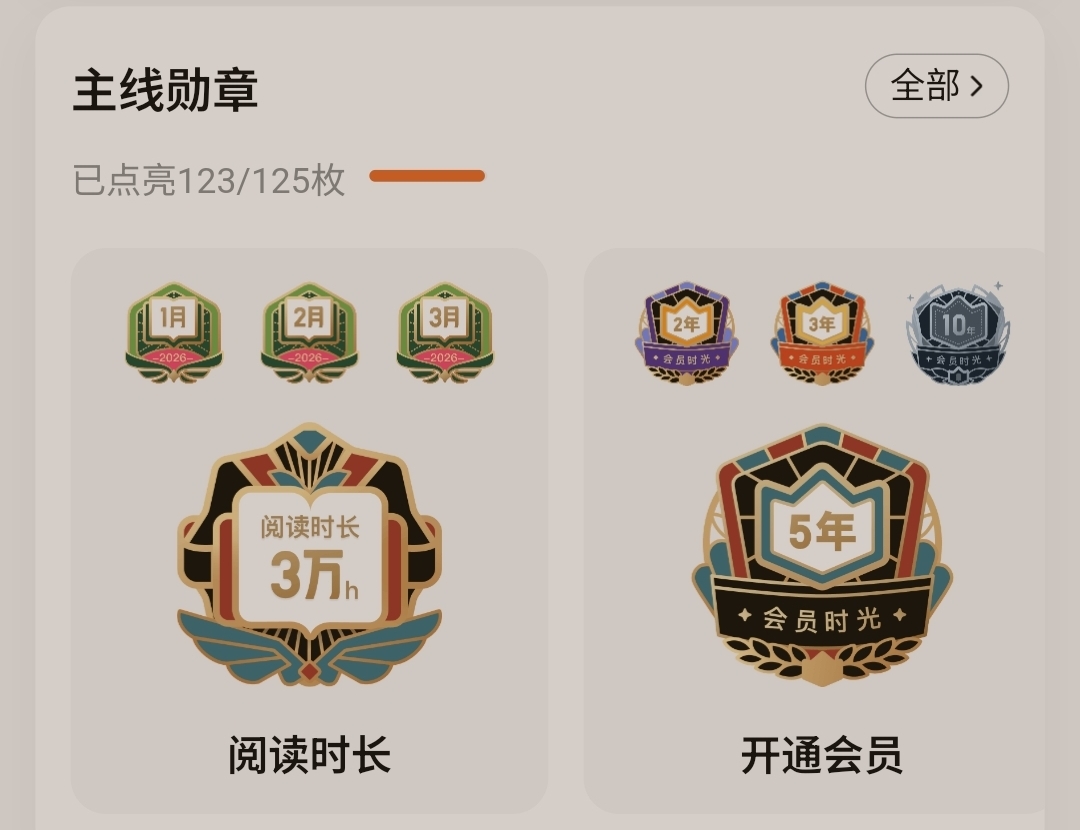Image resolution: width=1080 pixels, height=830 pixels.
Task: Open the 3月 2026 reading badge
Action: 445,333
